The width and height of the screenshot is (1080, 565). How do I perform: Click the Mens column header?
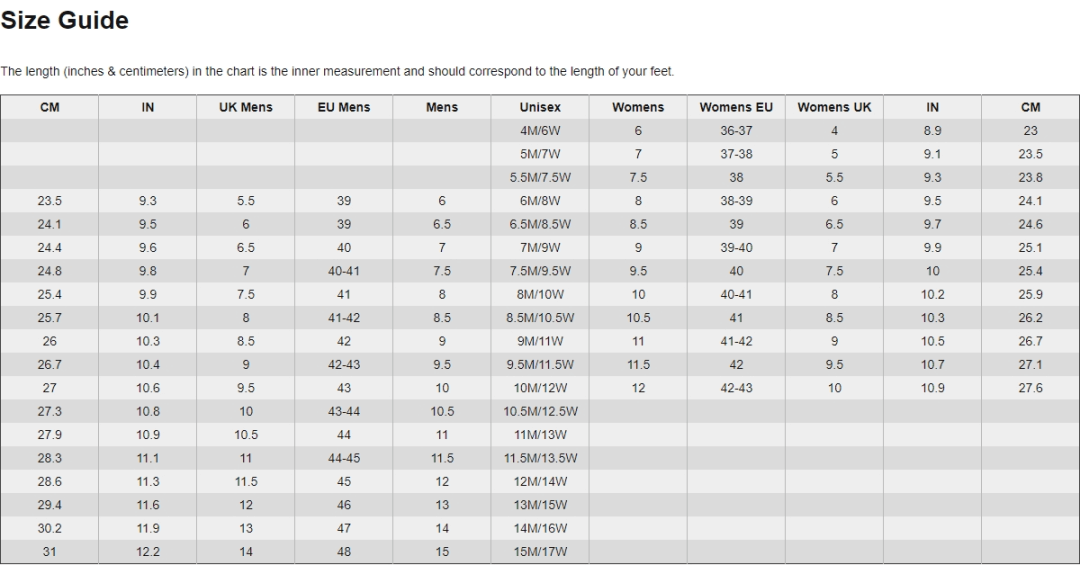[442, 107]
